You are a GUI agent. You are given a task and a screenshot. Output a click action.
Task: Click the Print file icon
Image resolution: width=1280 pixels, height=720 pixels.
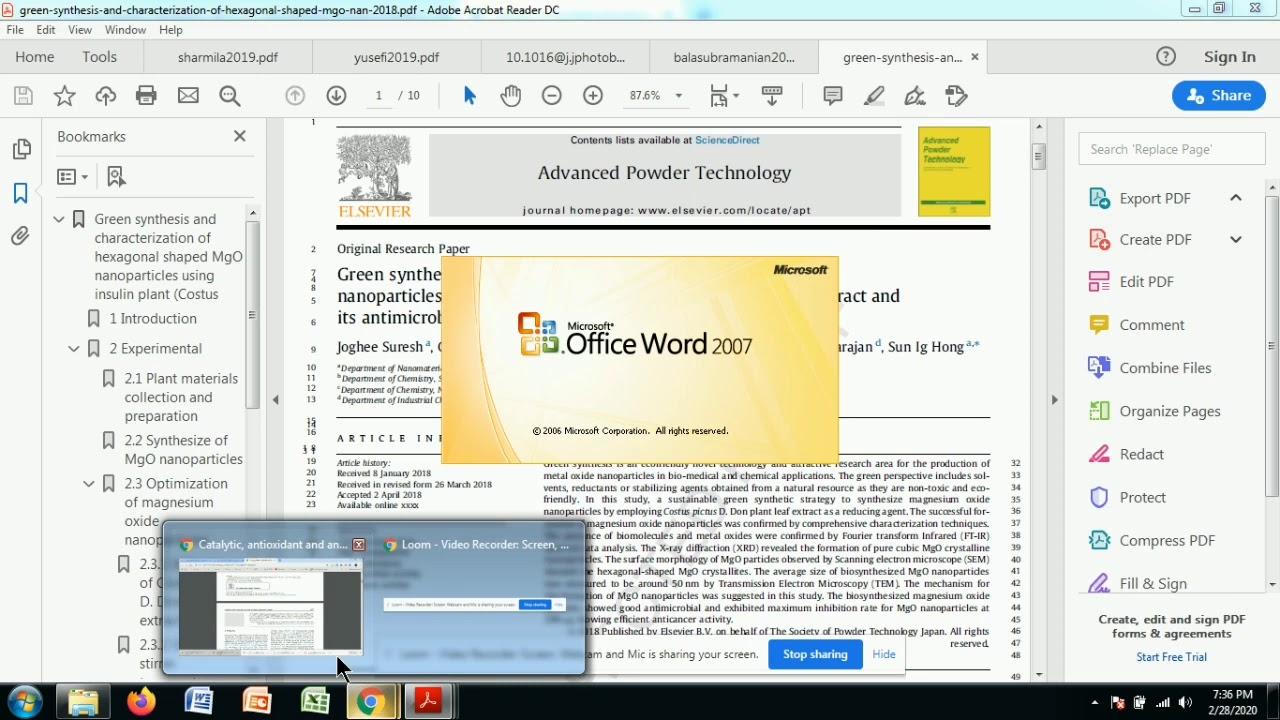146,96
